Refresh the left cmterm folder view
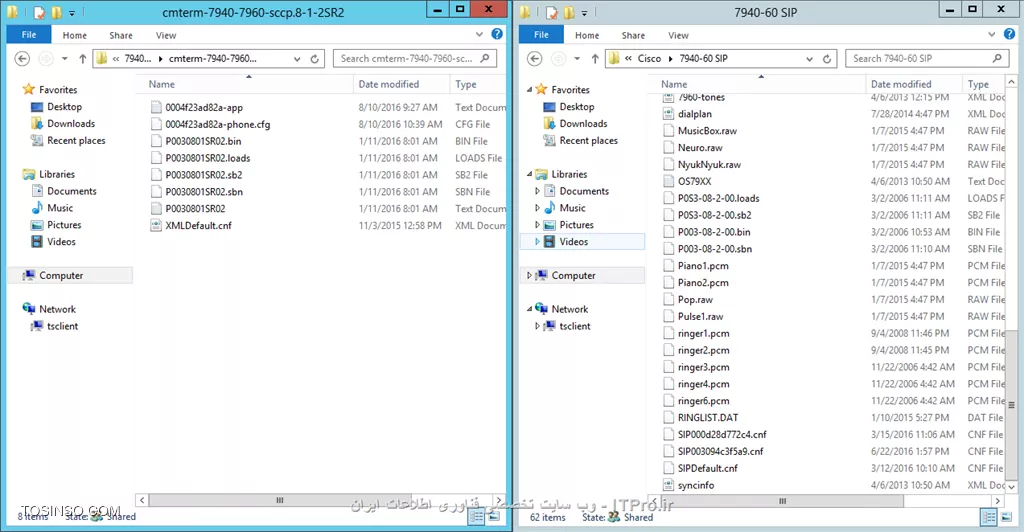The height and width of the screenshot is (532, 1024). click(x=314, y=59)
